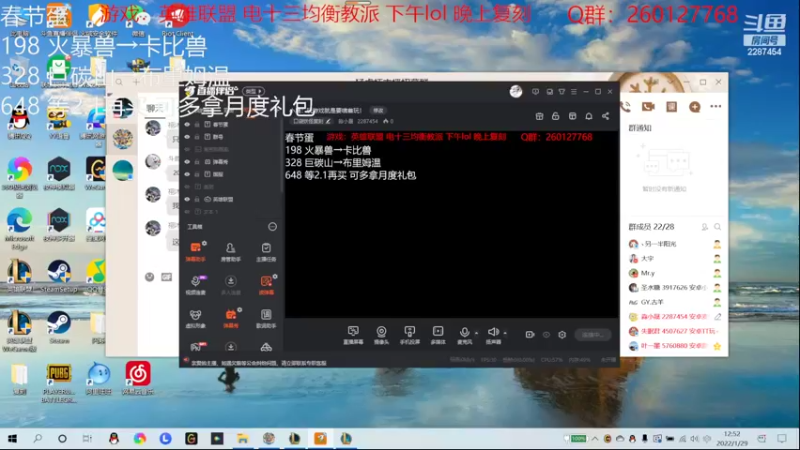Viewport: 800px width, 450px height.
Task: Click the unlock padlock icon in header
Action: (556, 116)
